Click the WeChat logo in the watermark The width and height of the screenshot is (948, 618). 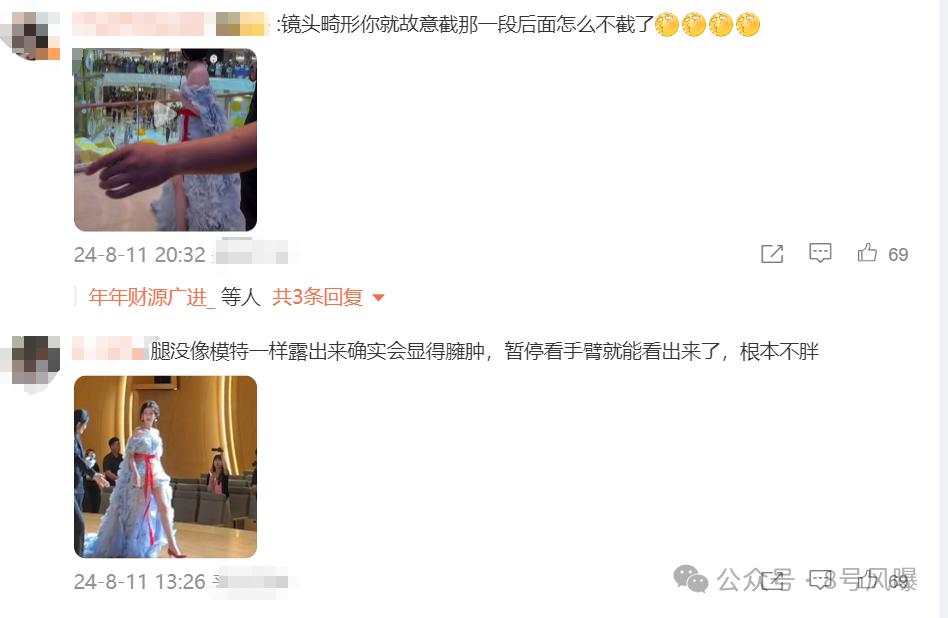691,579
